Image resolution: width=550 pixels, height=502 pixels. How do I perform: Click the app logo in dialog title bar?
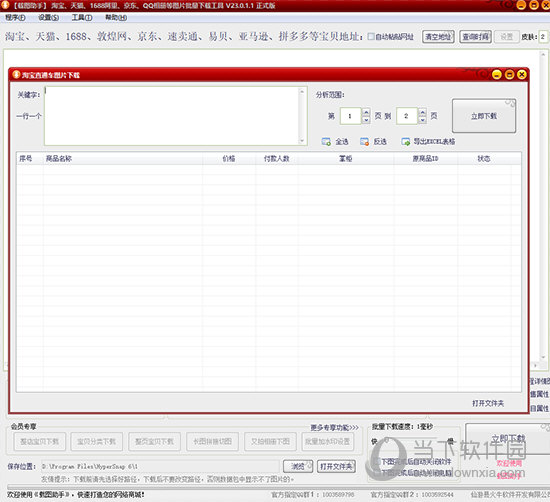[x=16, y=75]
